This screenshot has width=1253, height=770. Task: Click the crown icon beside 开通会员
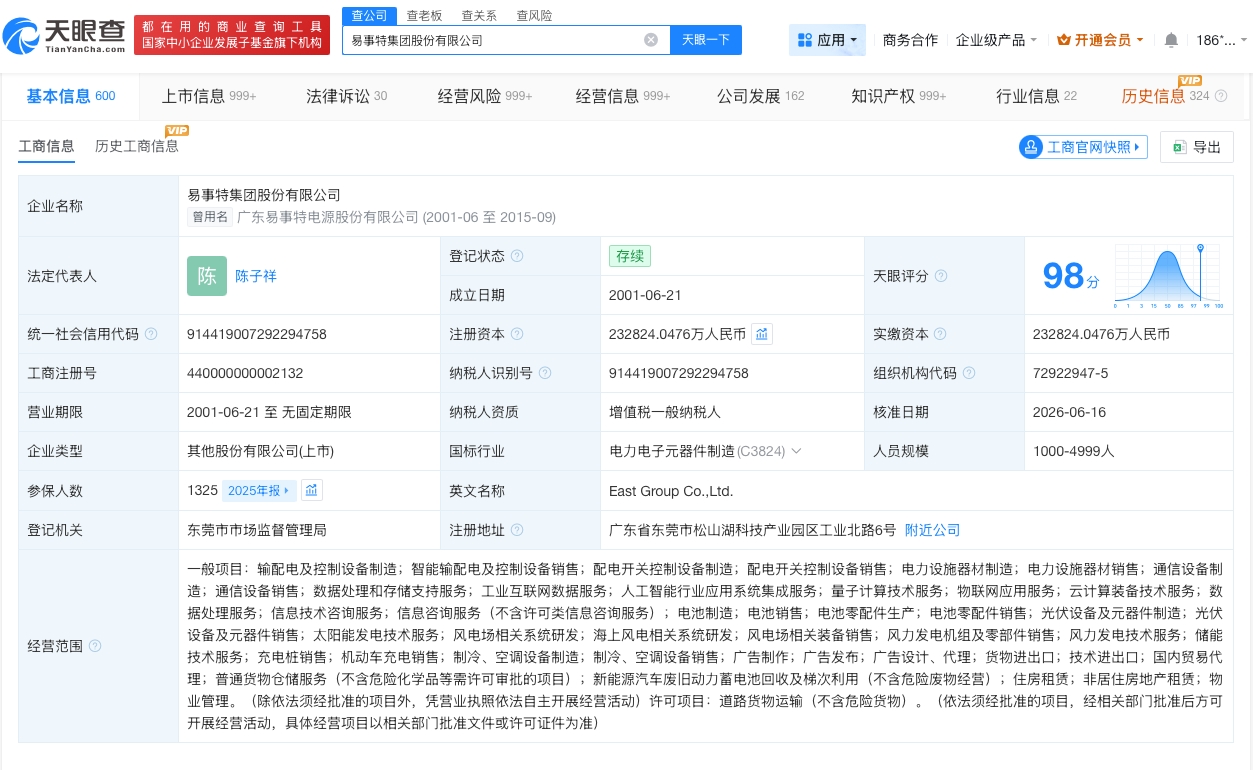click(x=1063, y=40)
